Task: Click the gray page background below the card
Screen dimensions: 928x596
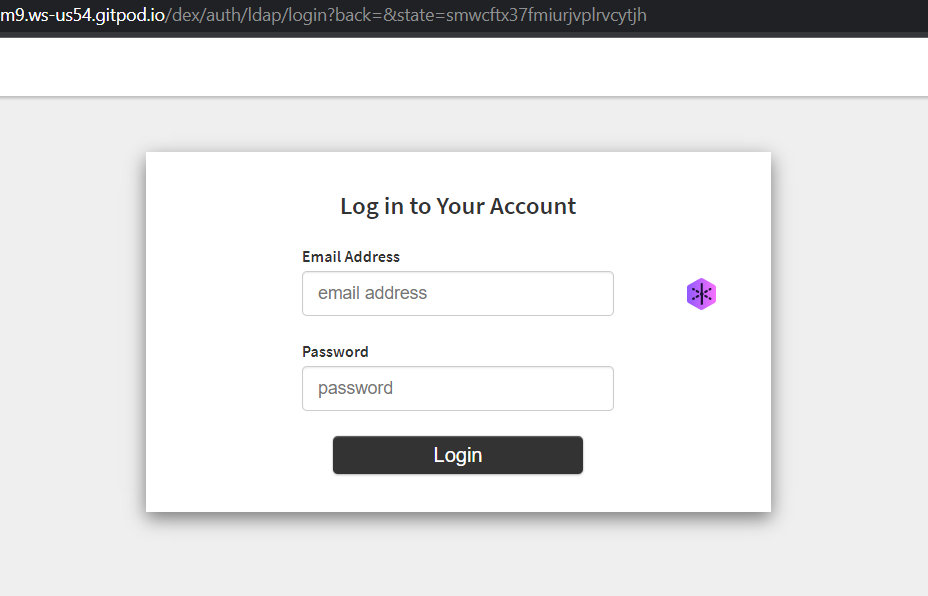Action: pyautogui.click(x=464, y=555)
